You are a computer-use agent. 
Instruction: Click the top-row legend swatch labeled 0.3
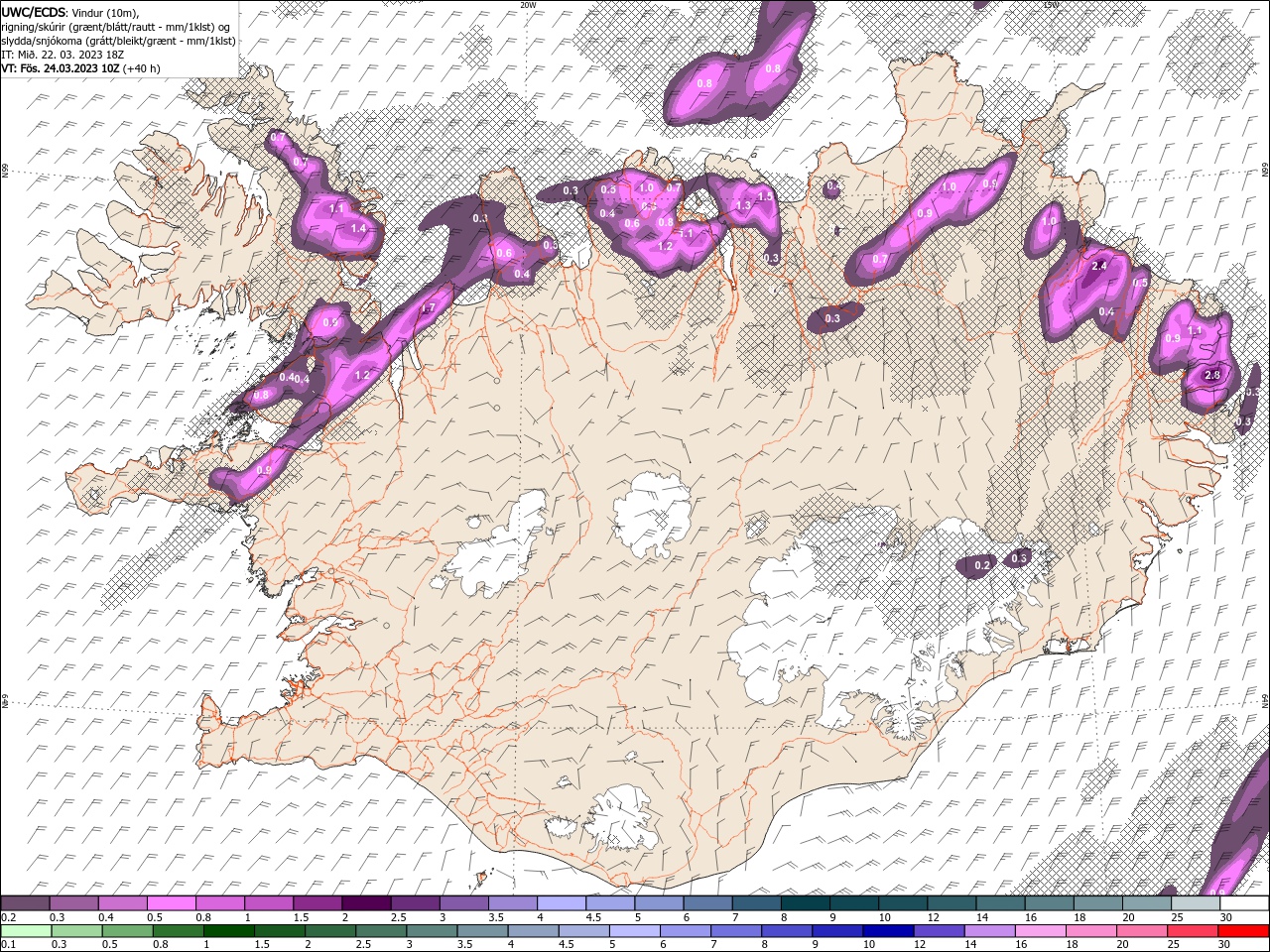pyautogui.click(x=74, y=903)
